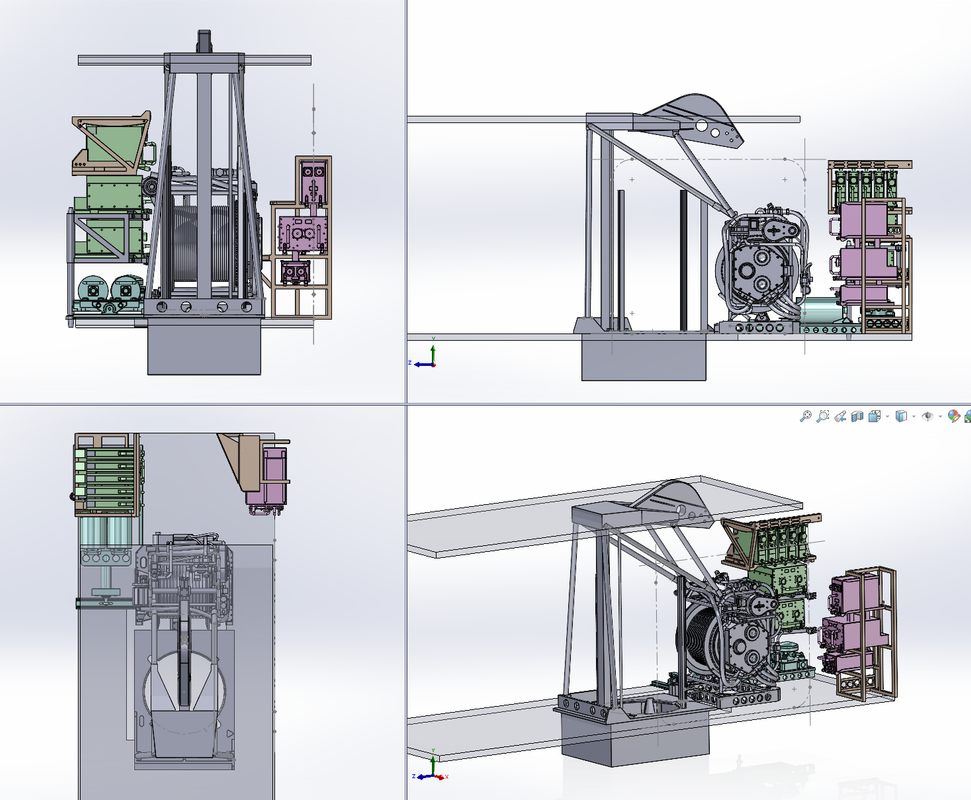Return to the Previous View
The width and height of the screenshot is (971, 800).
click(x=840, y=416)
